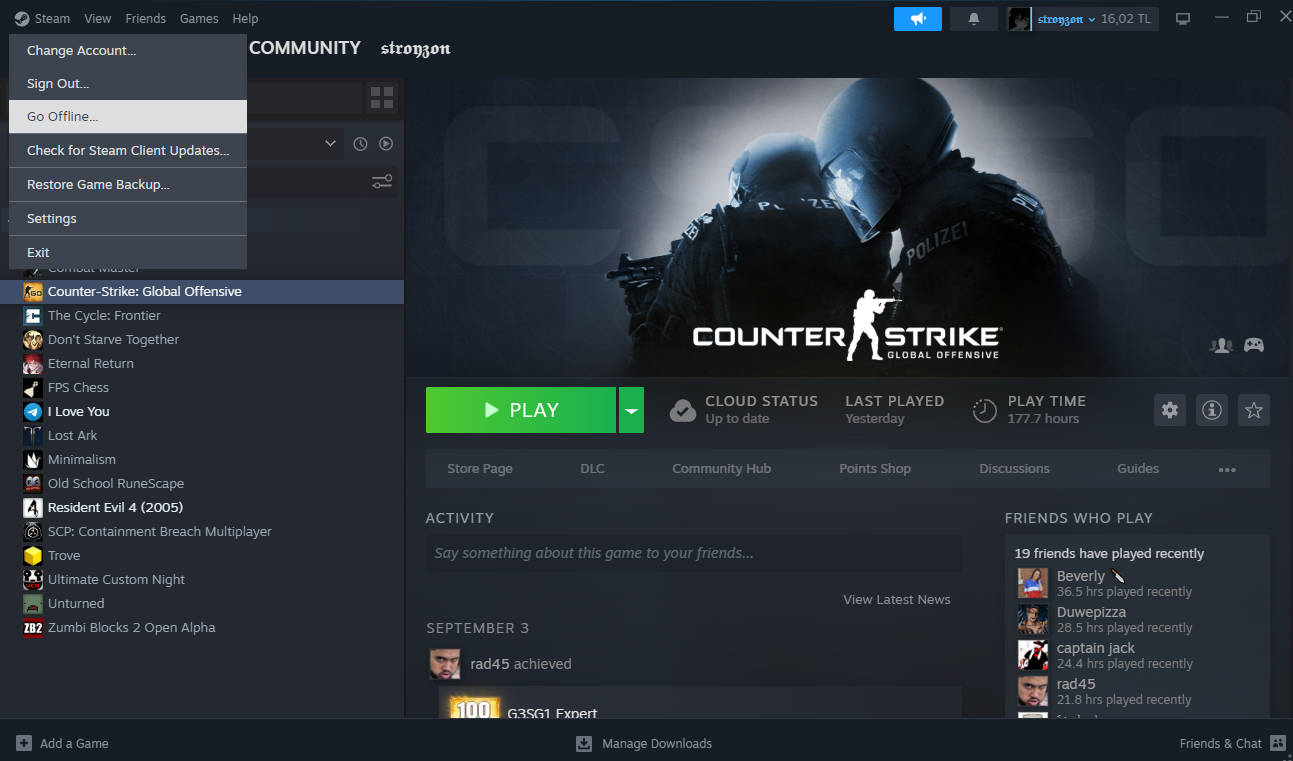Open Duwepizza's avatar thumbnail
Image resolution: width=1293 pixels, height=761 pixels.
1033,619
